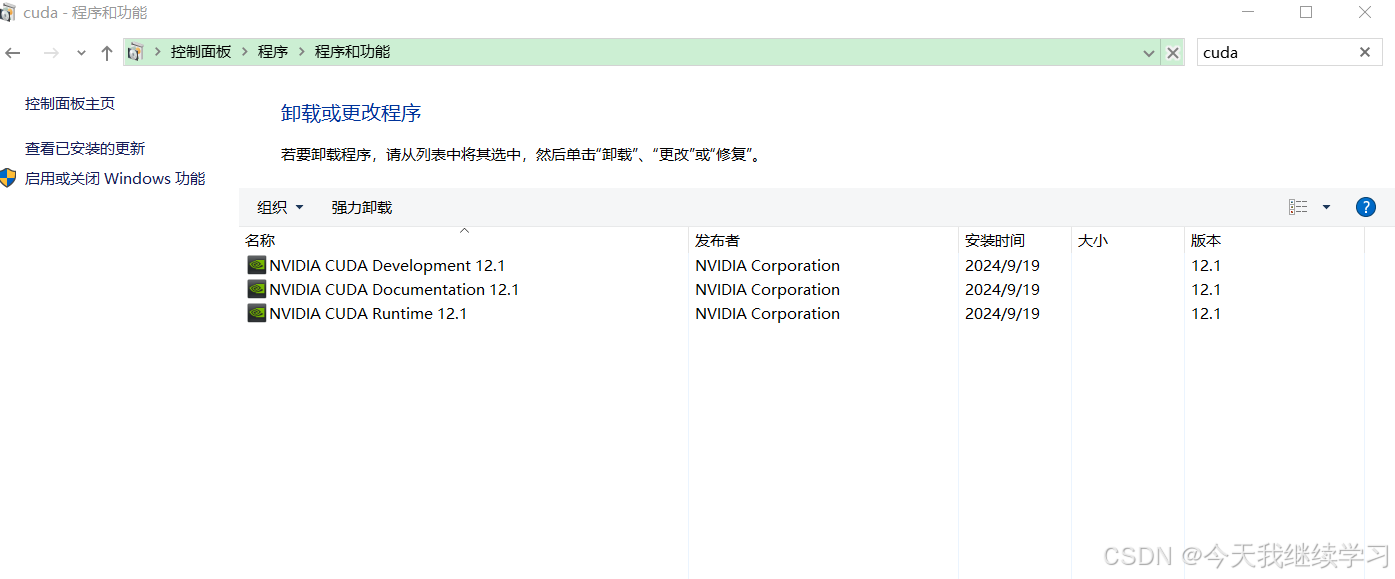Click publisher cell of CUDA Runtime row
This screenshot has height=579, width=1395.
(x=767, y=313)
